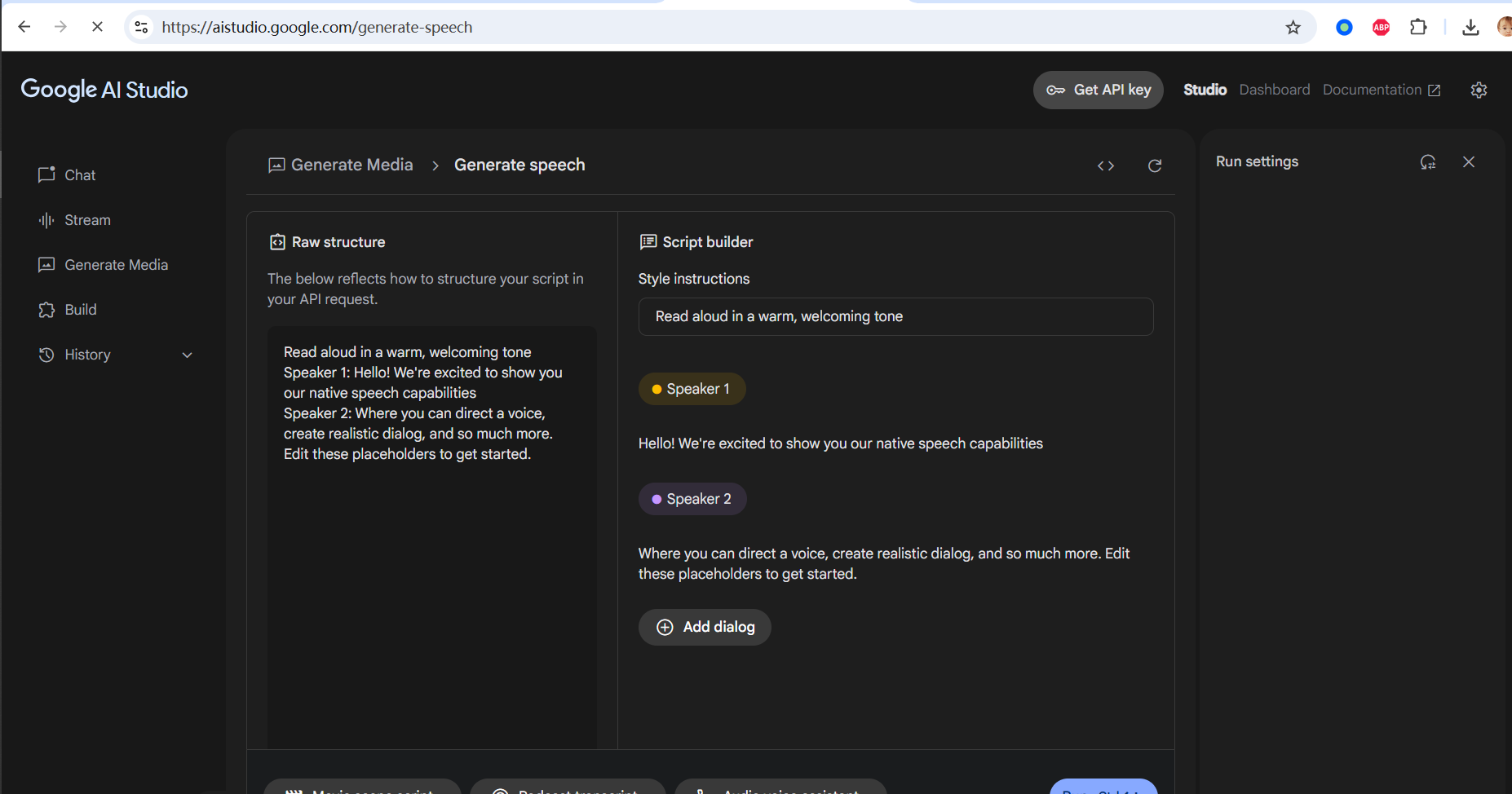Click the Build sidebar icon
The height and width of the screenshot is (794, 1512).
tap(46, 310)
